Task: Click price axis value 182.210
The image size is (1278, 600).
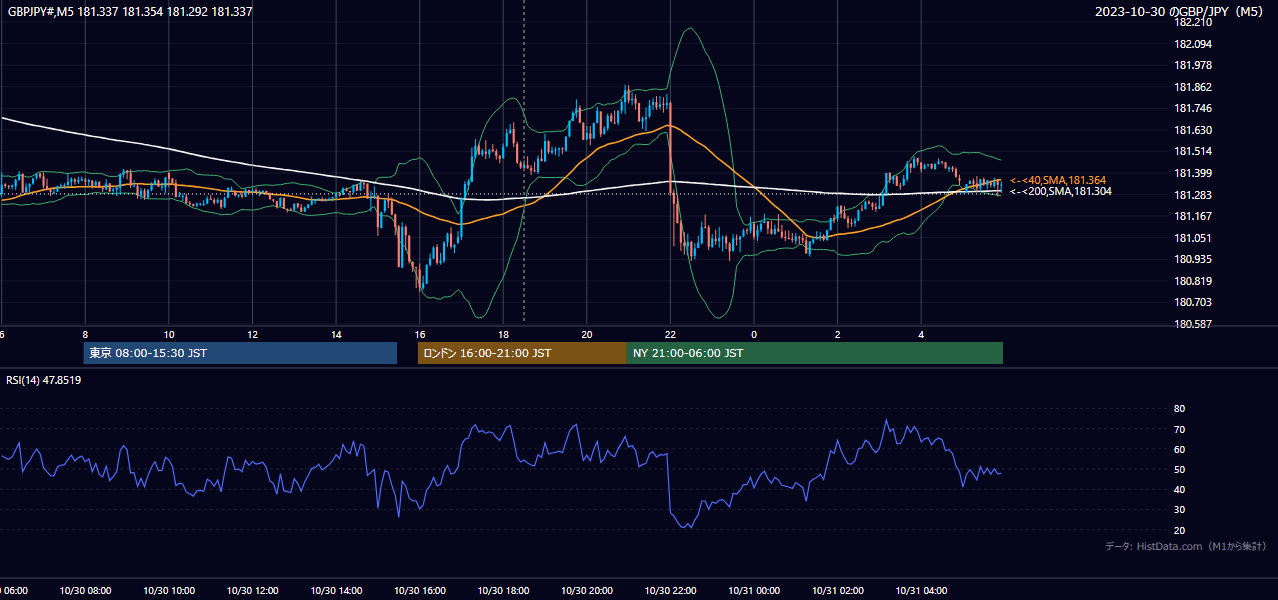Action: (x=1193, y=22)
